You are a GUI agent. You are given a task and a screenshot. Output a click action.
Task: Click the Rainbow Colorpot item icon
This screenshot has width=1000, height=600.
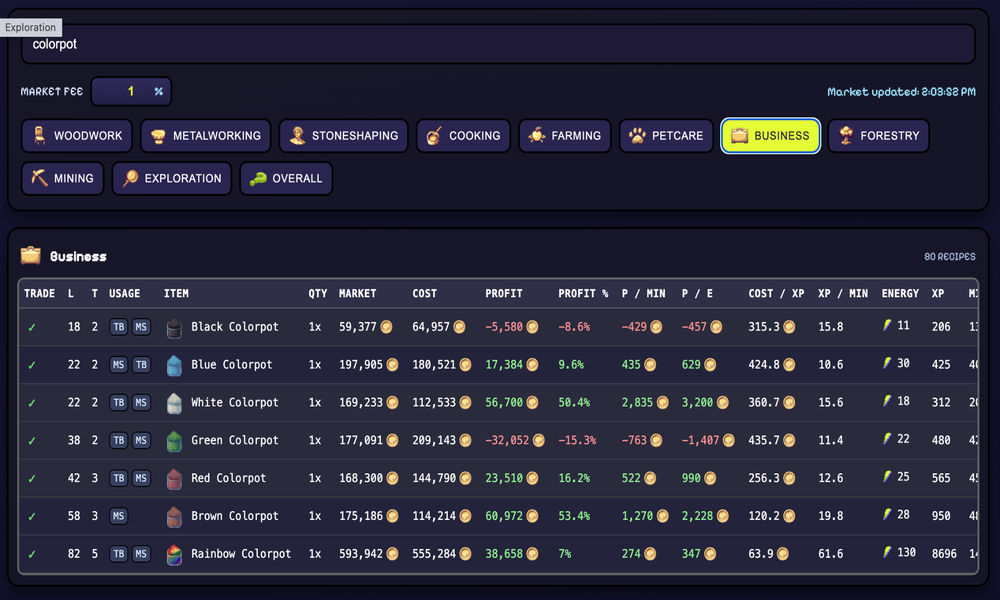(x=174, y=555)
